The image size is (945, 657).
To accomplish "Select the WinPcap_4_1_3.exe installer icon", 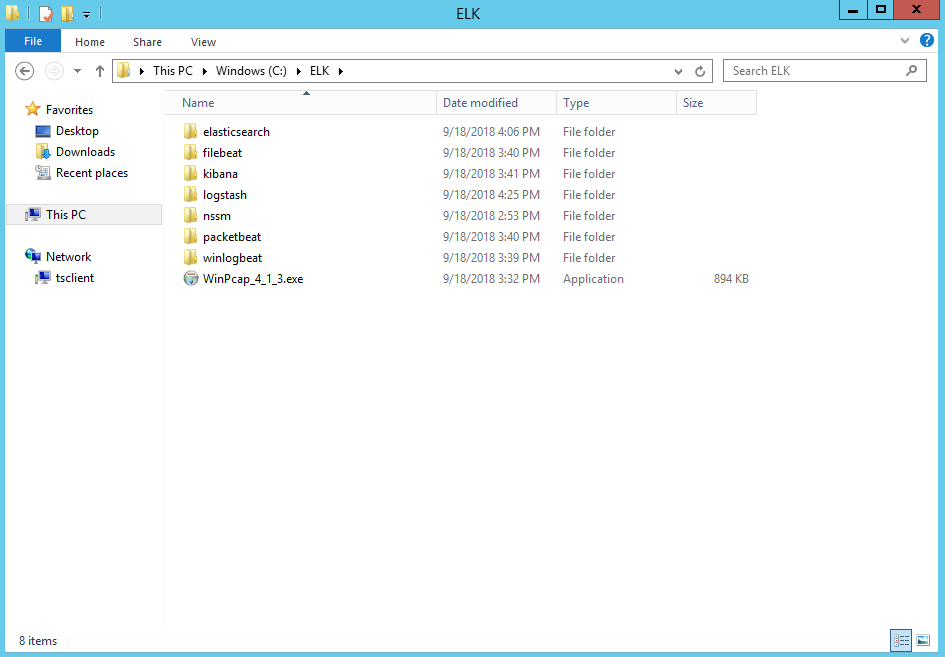I will 190,278.
